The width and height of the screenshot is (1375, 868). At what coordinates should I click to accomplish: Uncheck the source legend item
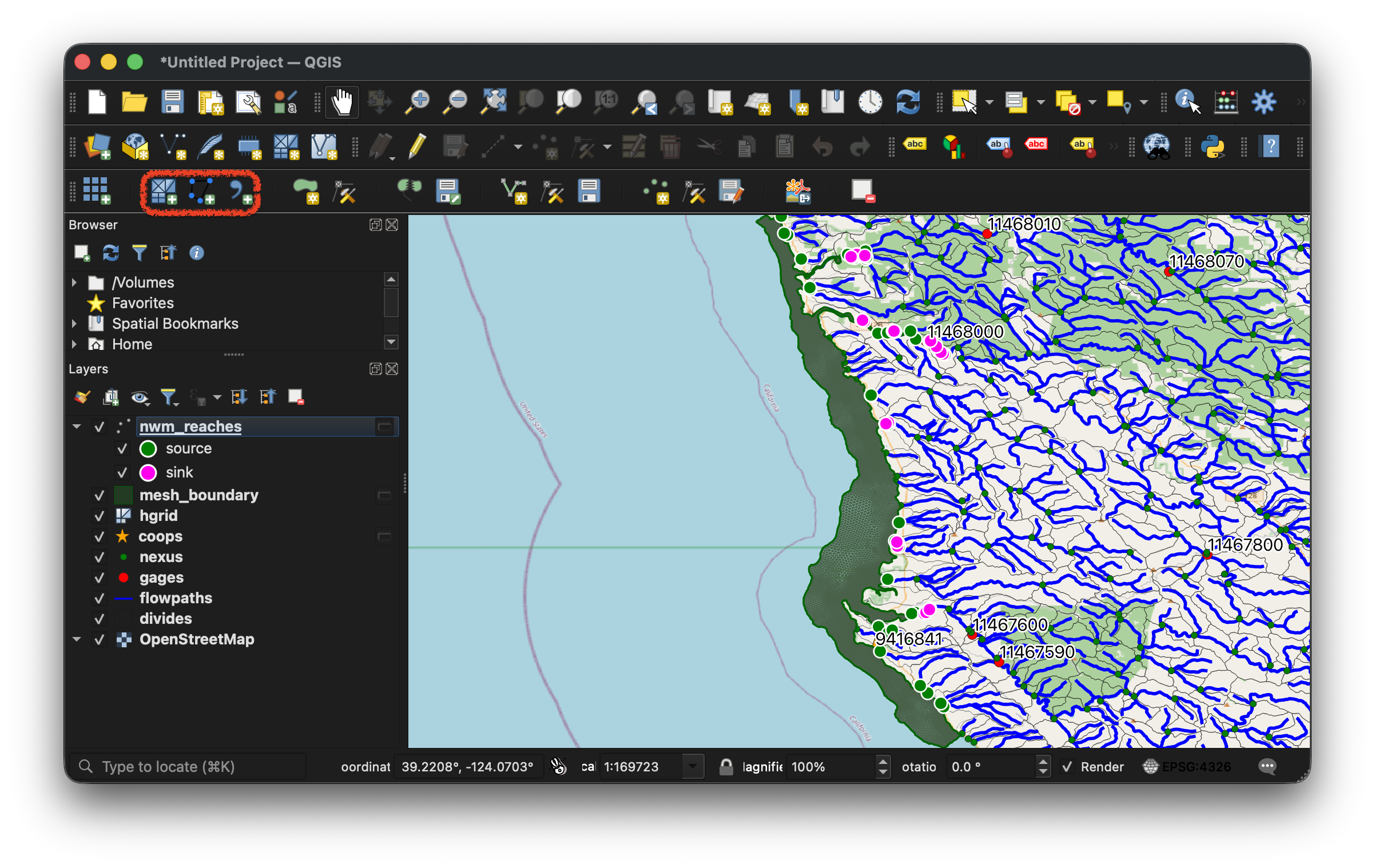122,449
